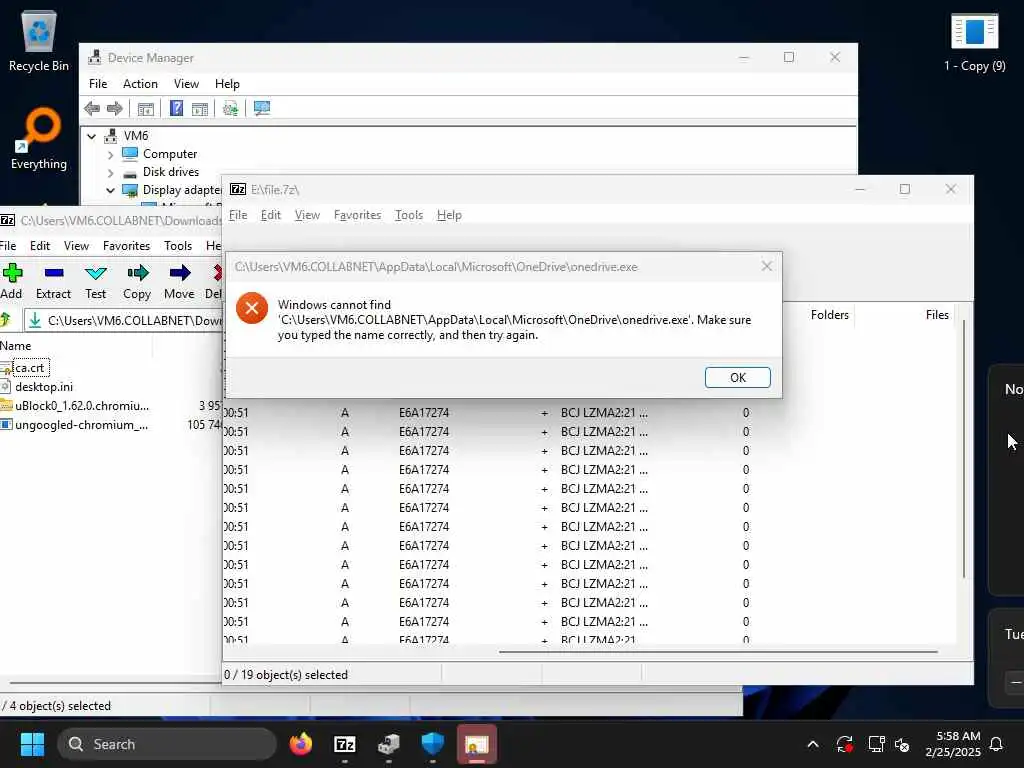Click the sync update tray icon

(x=844, y=744)
